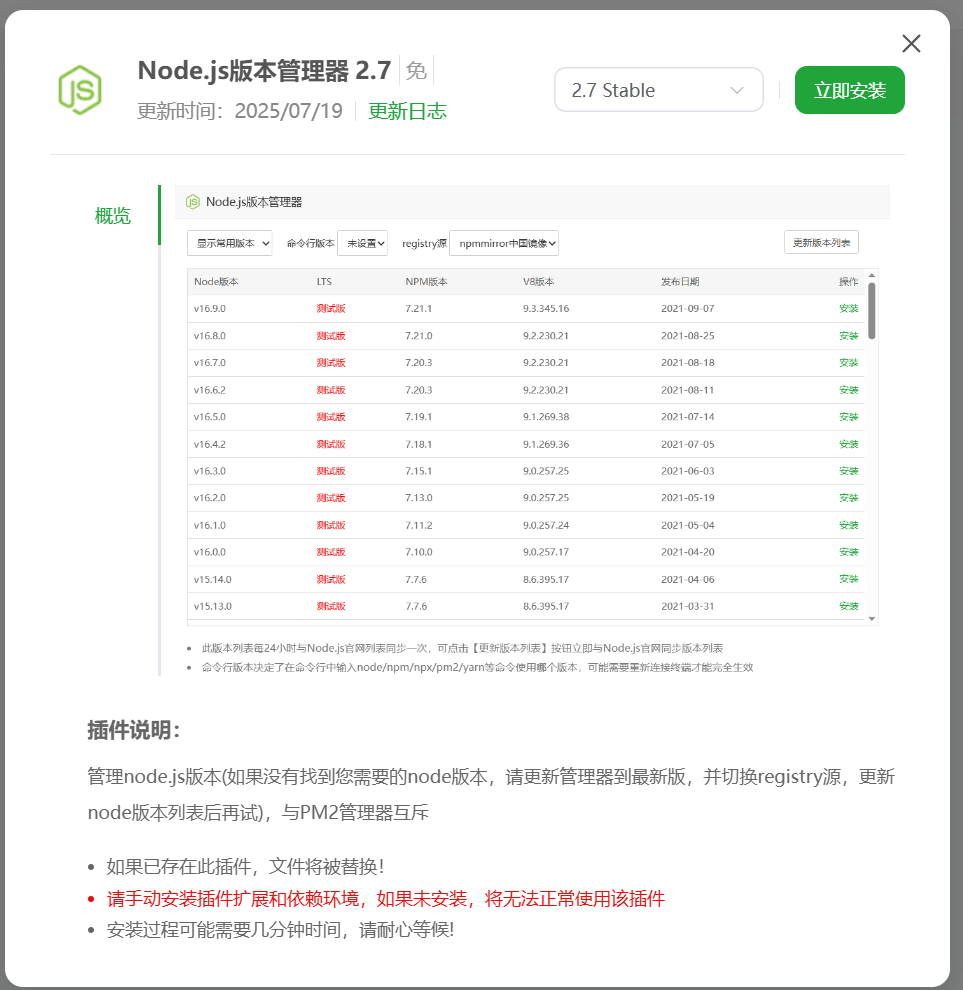Open the 命令行版本 未设置 dropdown
The width and height of the screenshot is (963, 990).
(x=362, y=243)
